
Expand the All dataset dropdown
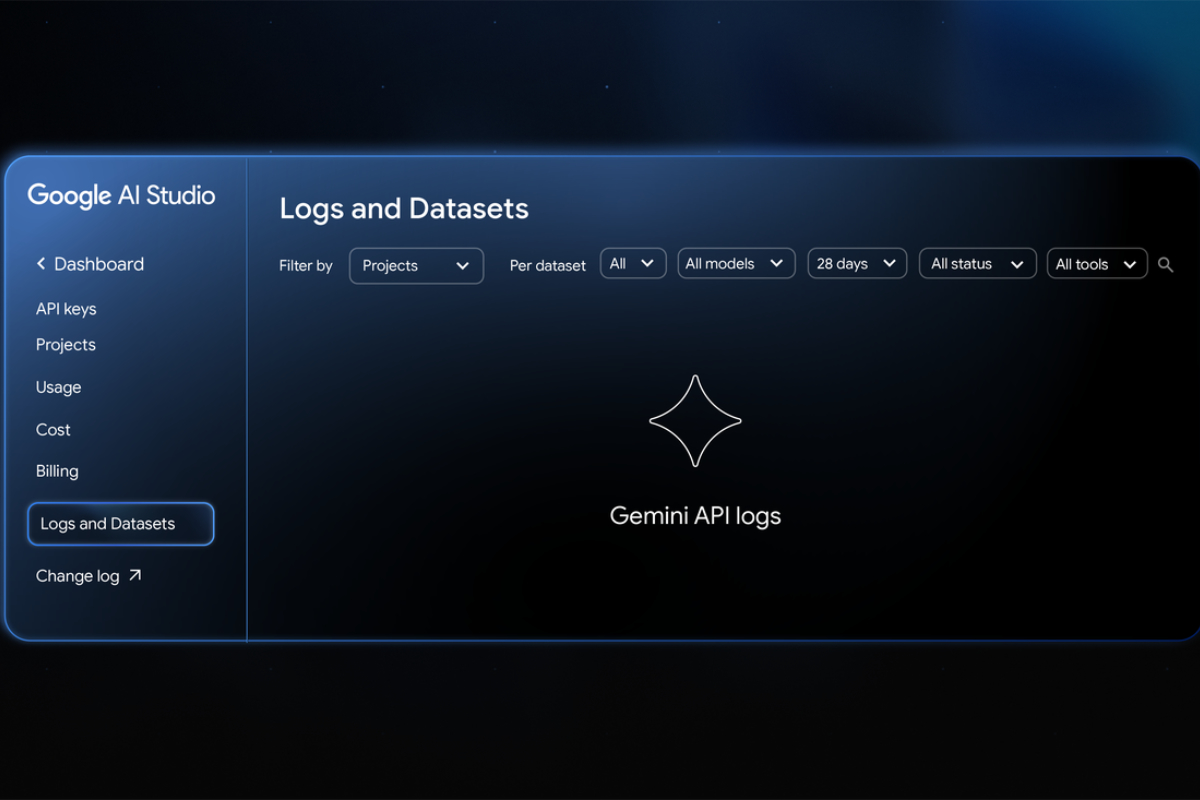pos(633,264)
